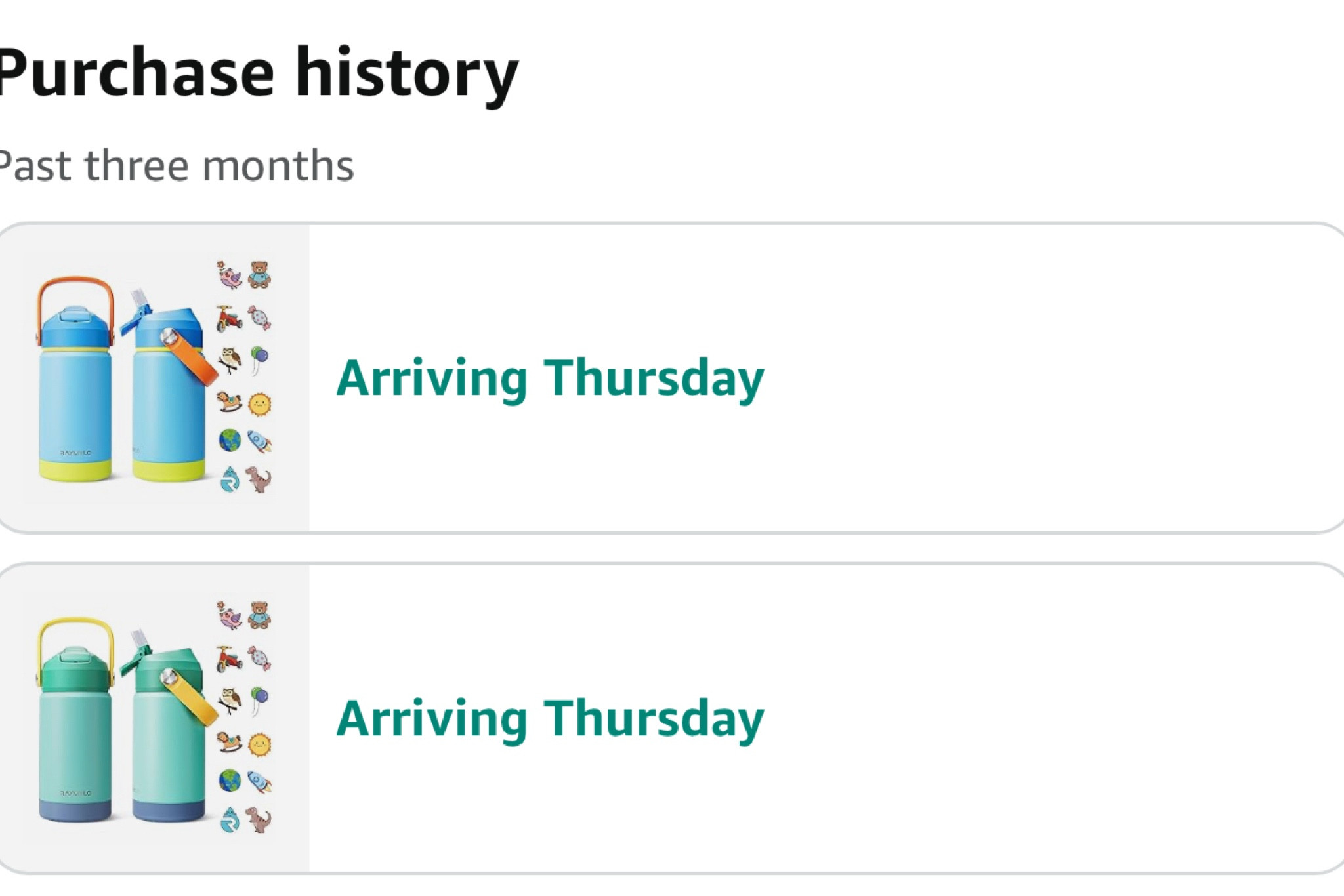Click the Purchase history heading

coord(257,73)
